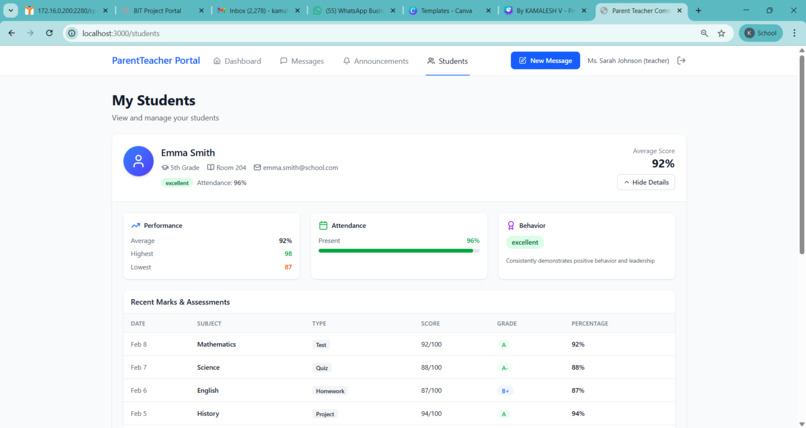Viewport: 806px width, 428px height.
Task: Click the History subject cell
Action: coord(208,414)
